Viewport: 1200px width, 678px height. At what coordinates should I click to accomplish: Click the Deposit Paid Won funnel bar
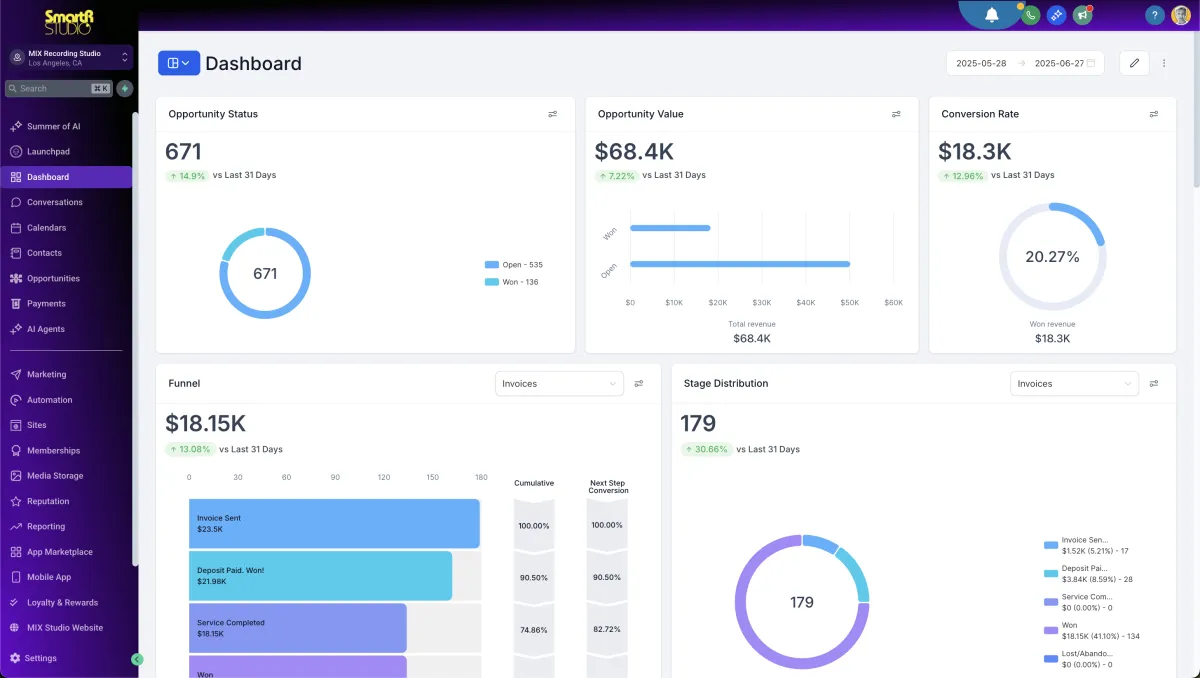point(320,575)
